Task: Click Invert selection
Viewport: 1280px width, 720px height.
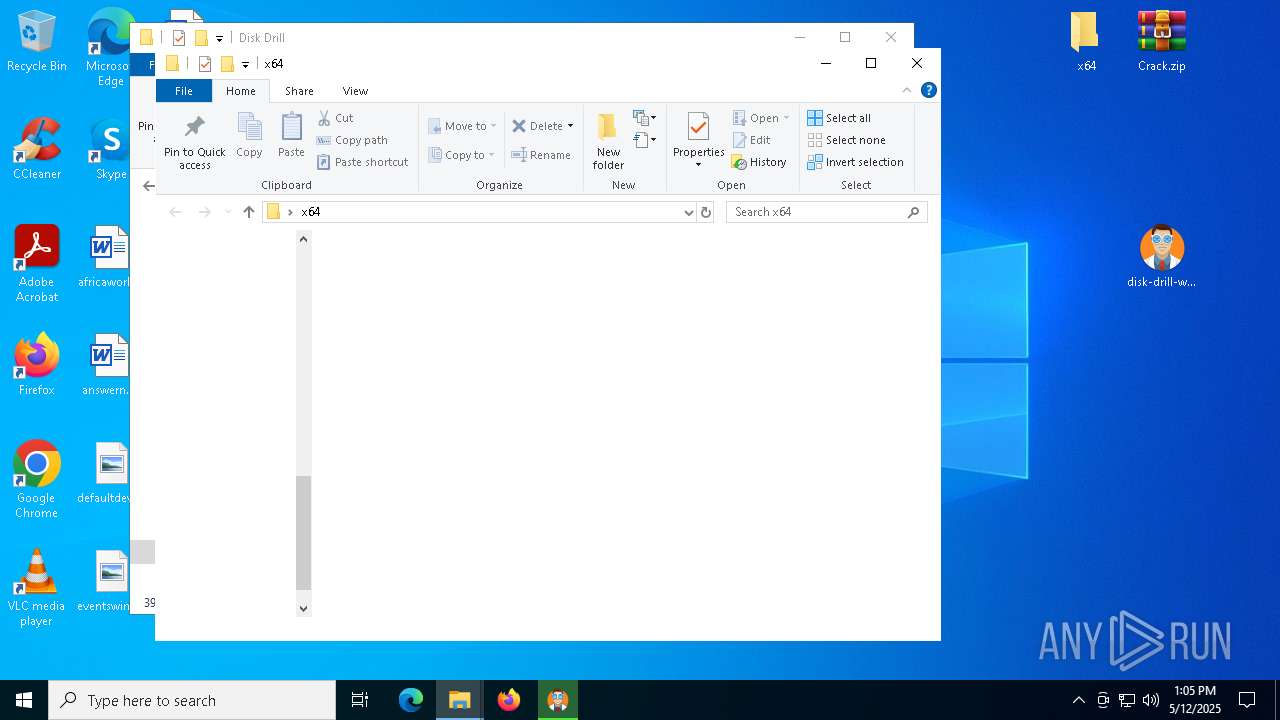Action: (x=855, y=162)
